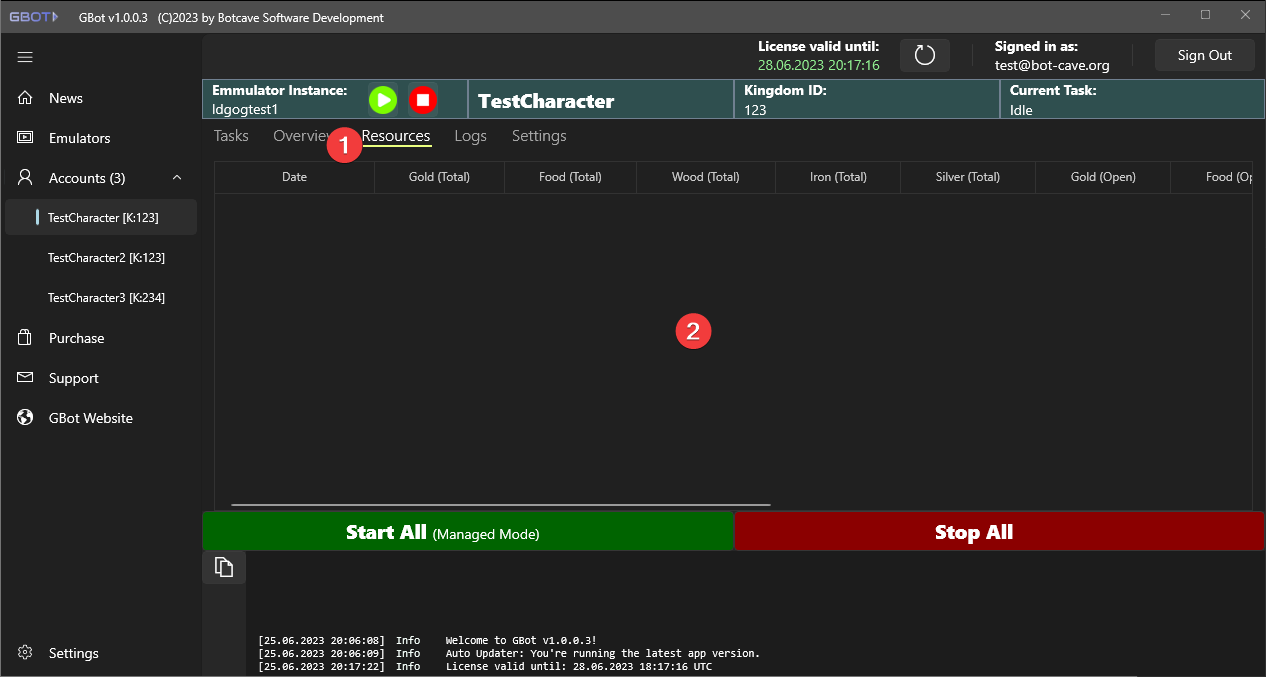Click Start All (Managed Mode) button

[x=468, y=532]
